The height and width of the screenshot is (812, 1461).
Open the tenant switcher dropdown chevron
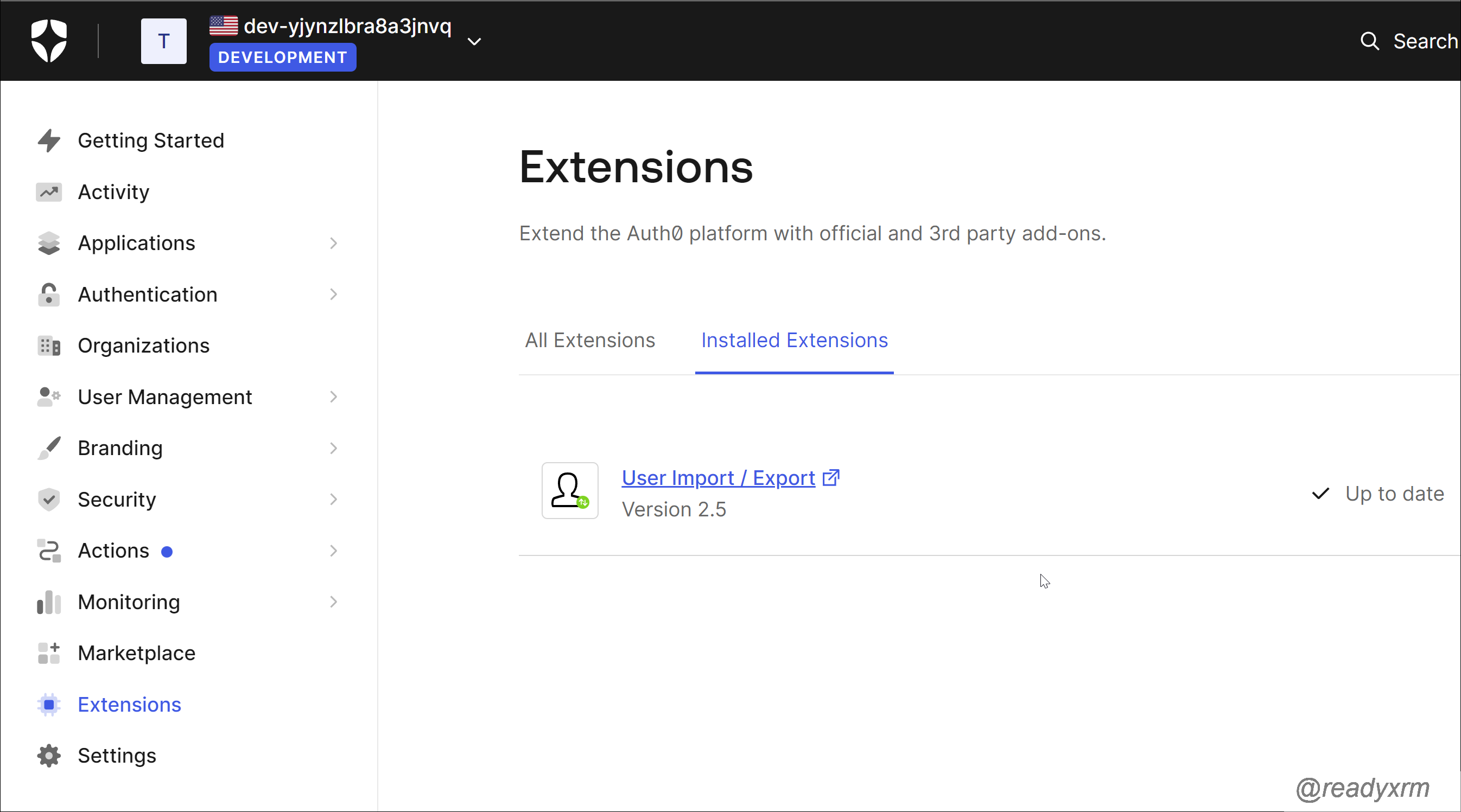474,41
